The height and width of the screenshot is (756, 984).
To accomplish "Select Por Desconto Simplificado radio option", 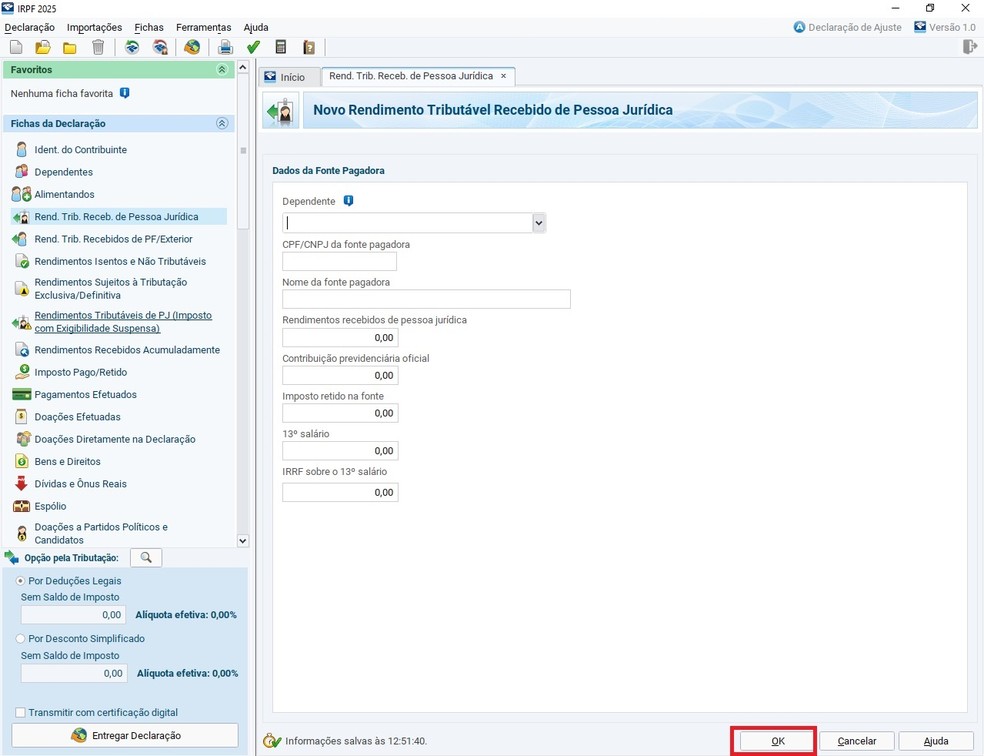I will (21, 639).
